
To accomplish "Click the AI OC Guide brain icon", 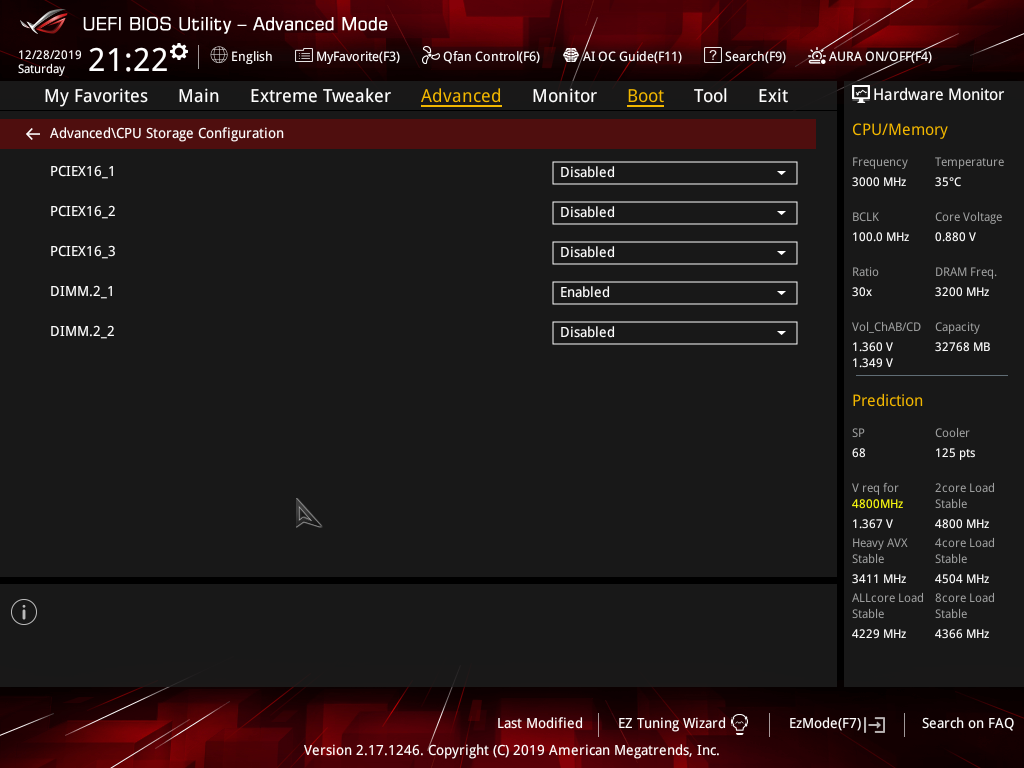I will pyautogui.click(x=571, y=56).
